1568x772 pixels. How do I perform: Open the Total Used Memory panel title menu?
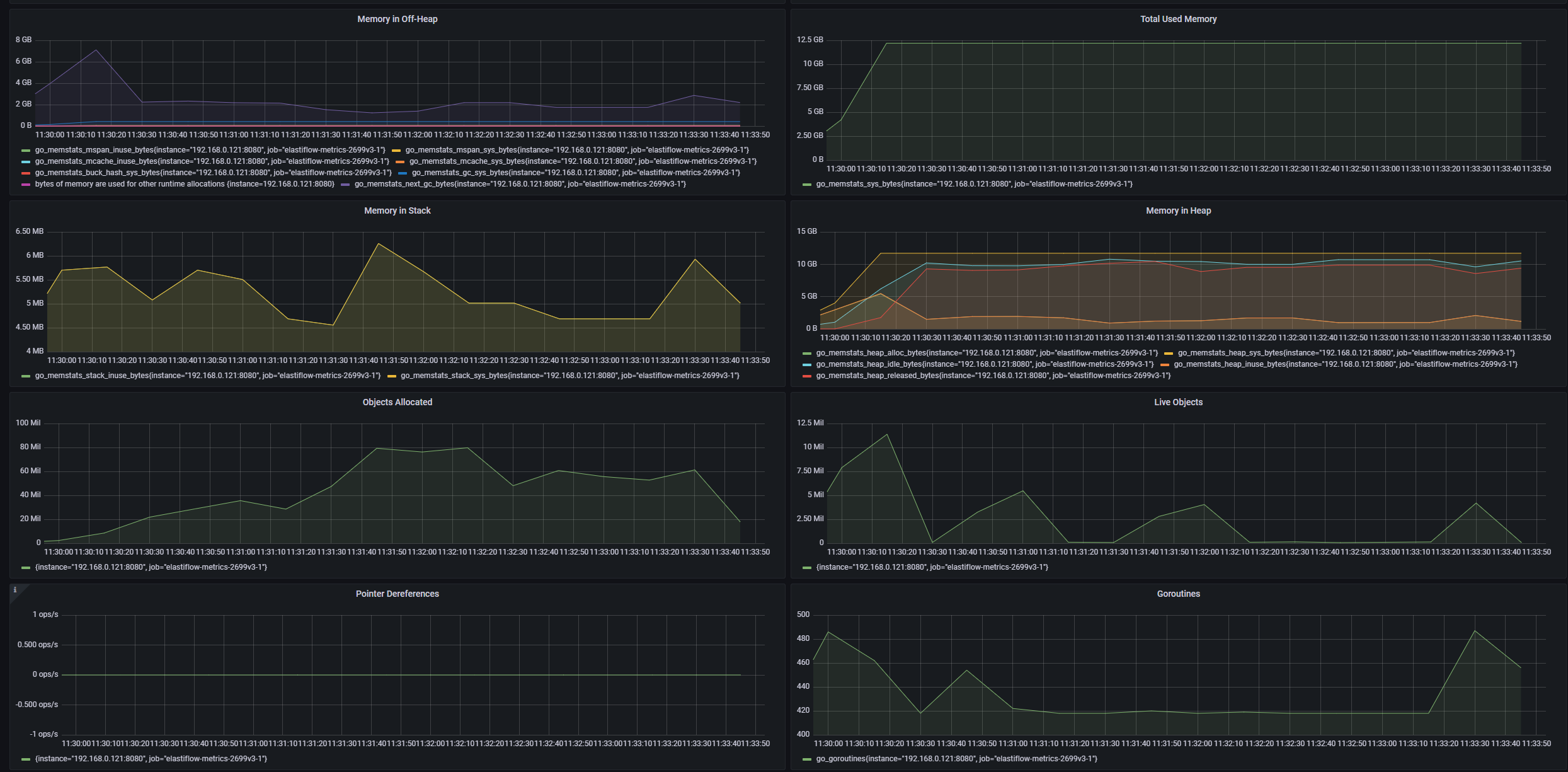click(x=1178, y=19)
